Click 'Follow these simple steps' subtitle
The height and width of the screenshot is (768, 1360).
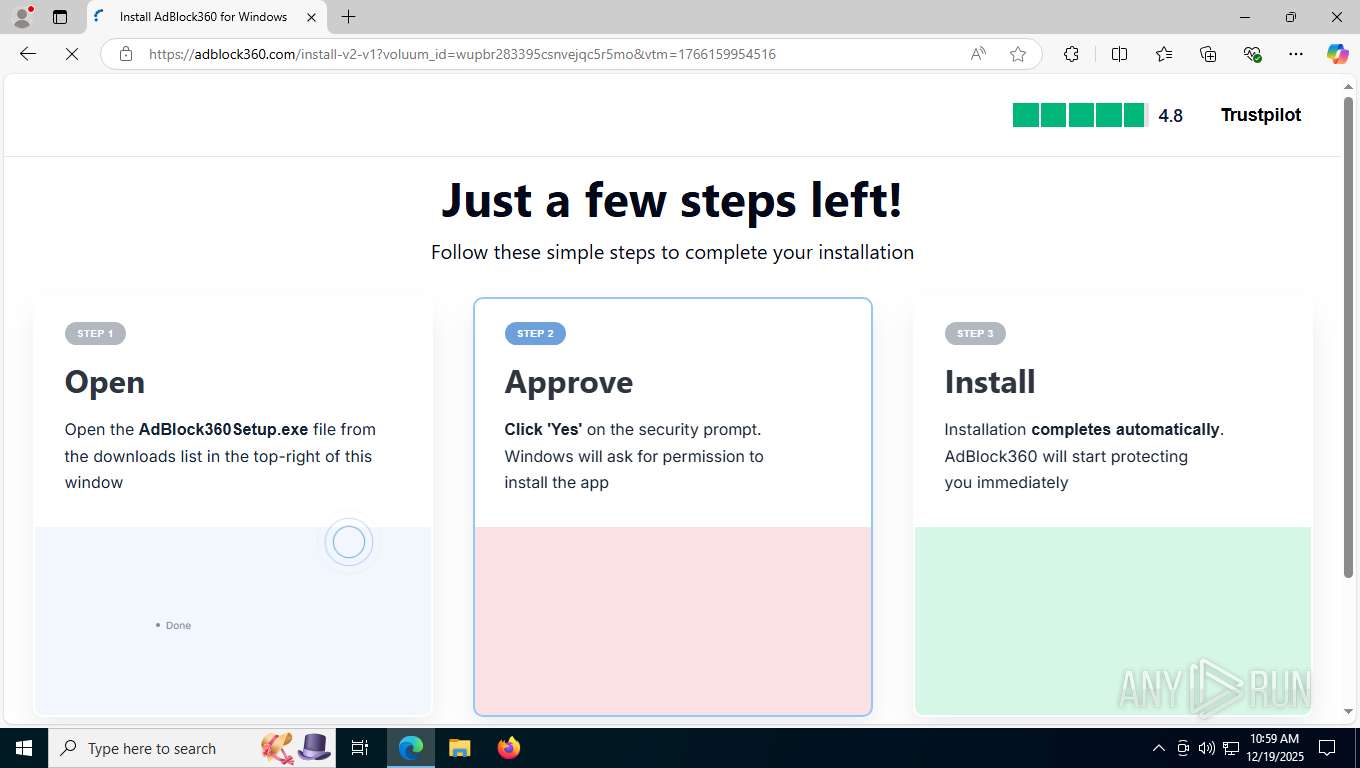pos(672,252)
